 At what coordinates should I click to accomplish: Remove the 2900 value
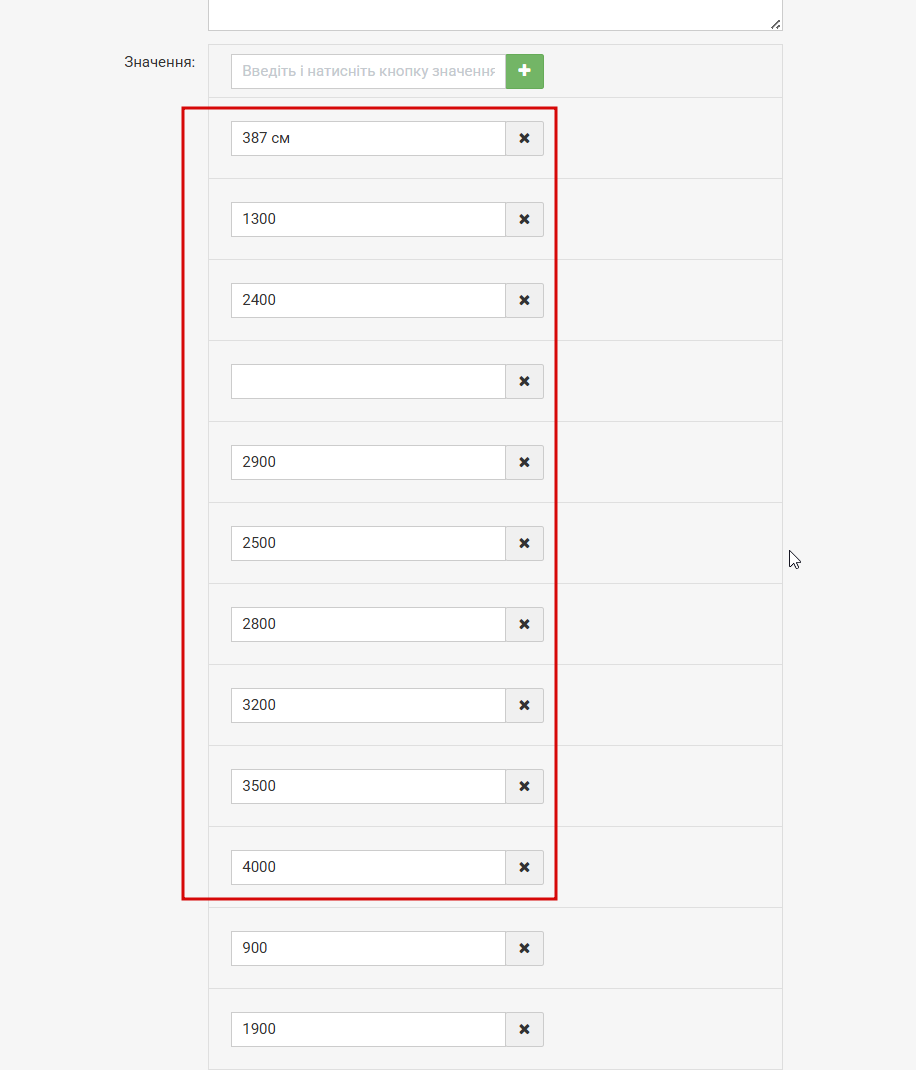coord(524,463)
